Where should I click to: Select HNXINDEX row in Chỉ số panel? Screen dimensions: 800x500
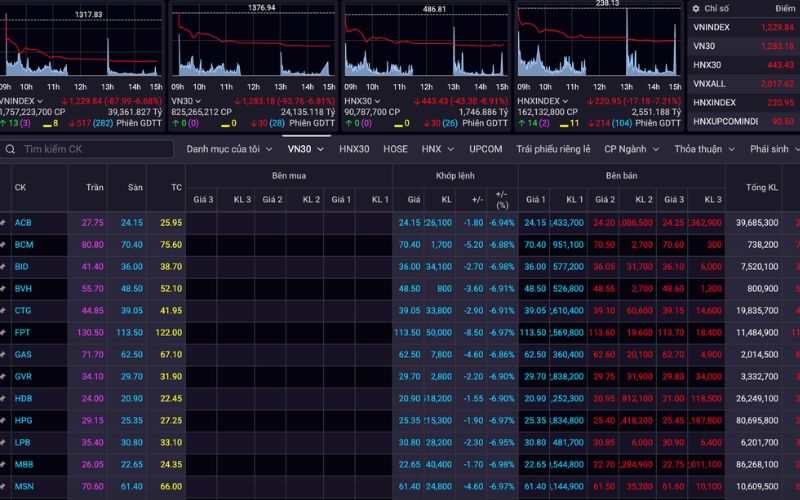point(744,103)
